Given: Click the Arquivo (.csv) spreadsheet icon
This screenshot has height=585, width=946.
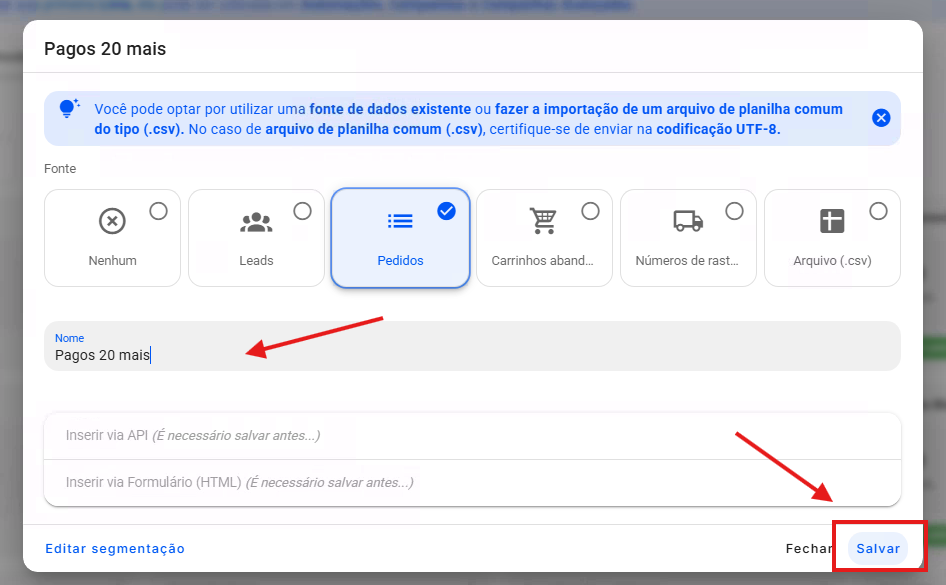Looking at the screenshot, I should point(832,221).
